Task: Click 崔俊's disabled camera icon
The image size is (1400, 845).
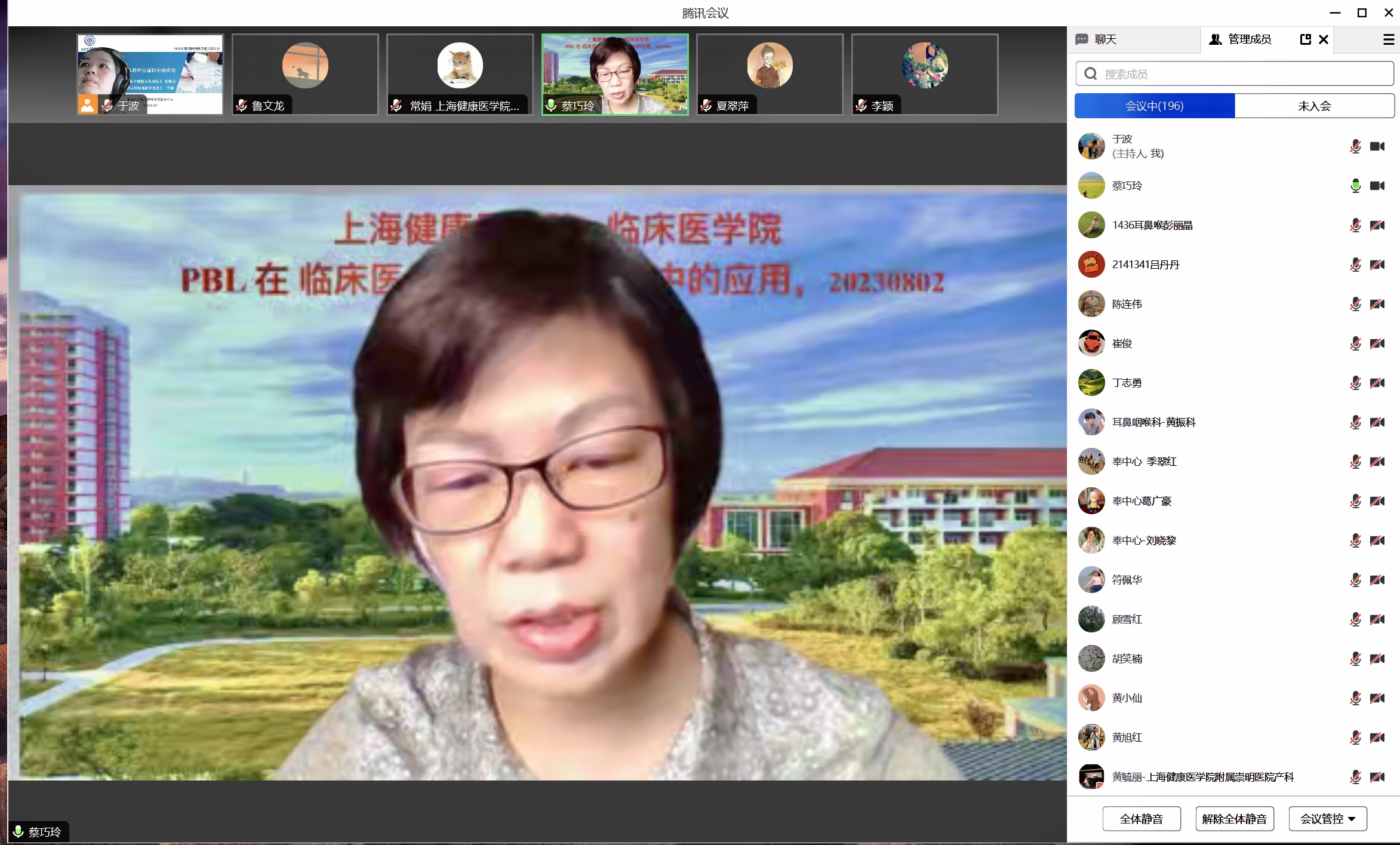Action: click(1377, 343)
